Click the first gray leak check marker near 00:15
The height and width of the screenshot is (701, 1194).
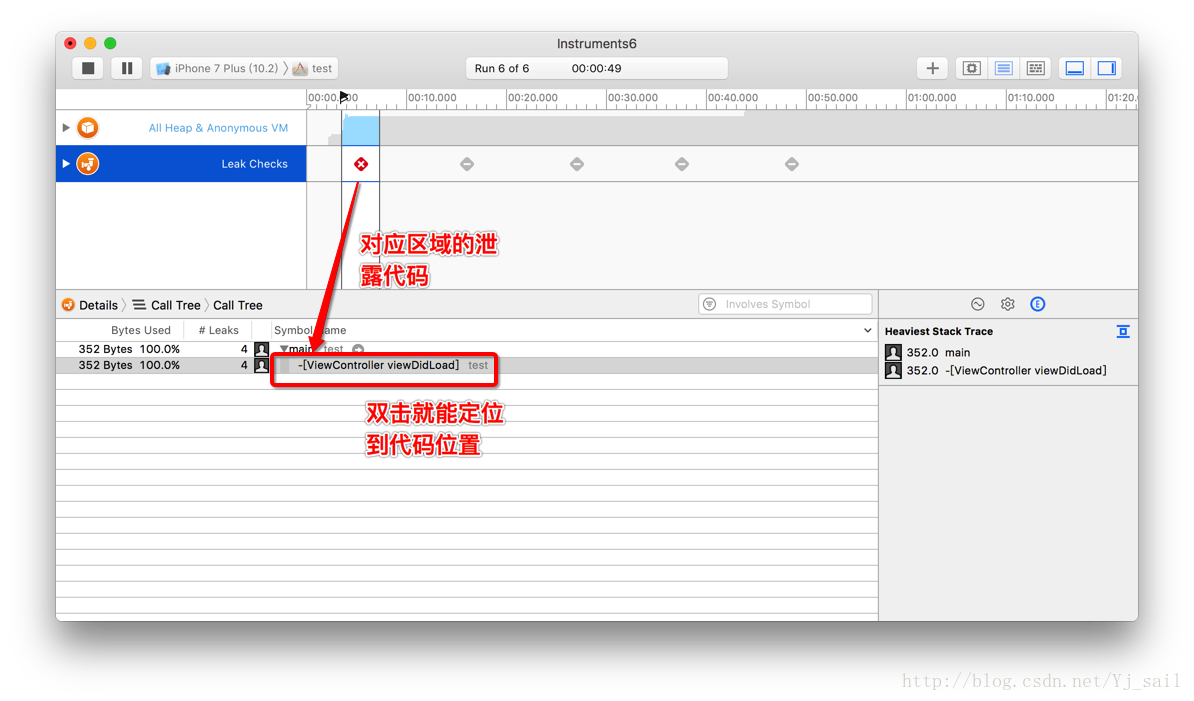(467, 164)
